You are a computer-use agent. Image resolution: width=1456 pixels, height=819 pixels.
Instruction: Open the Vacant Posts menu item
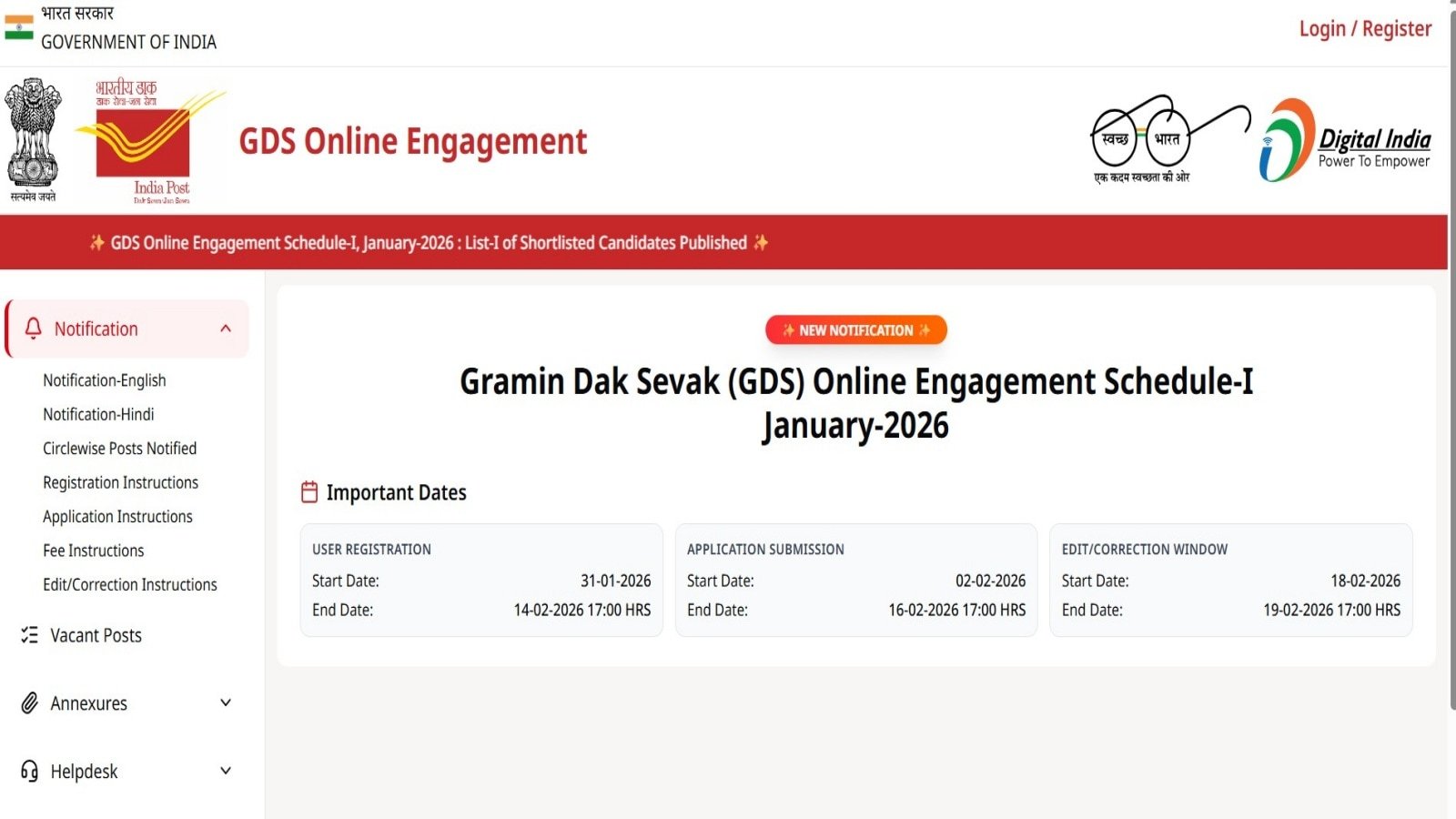coord(96,635)
